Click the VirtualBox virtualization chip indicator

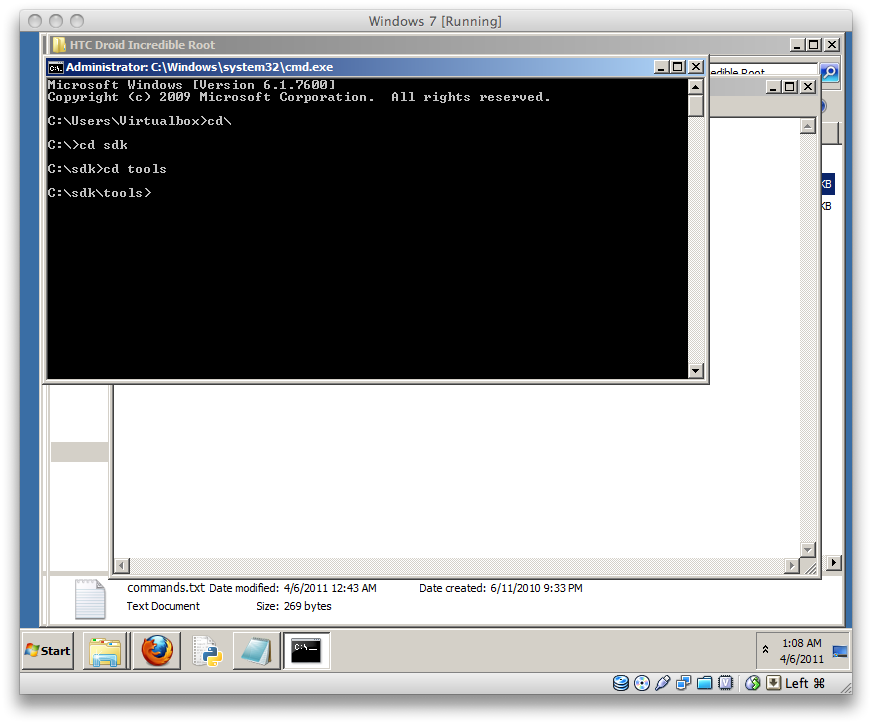click(725, 683)
